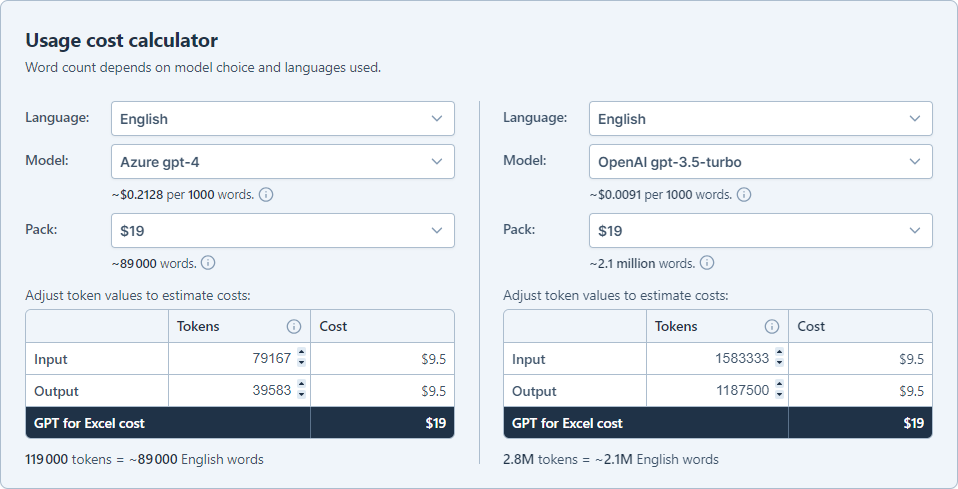The width and height of the screenshot is (958, 489).
Task: Click the Input tokens field showing 1583333
Action: 717,358
